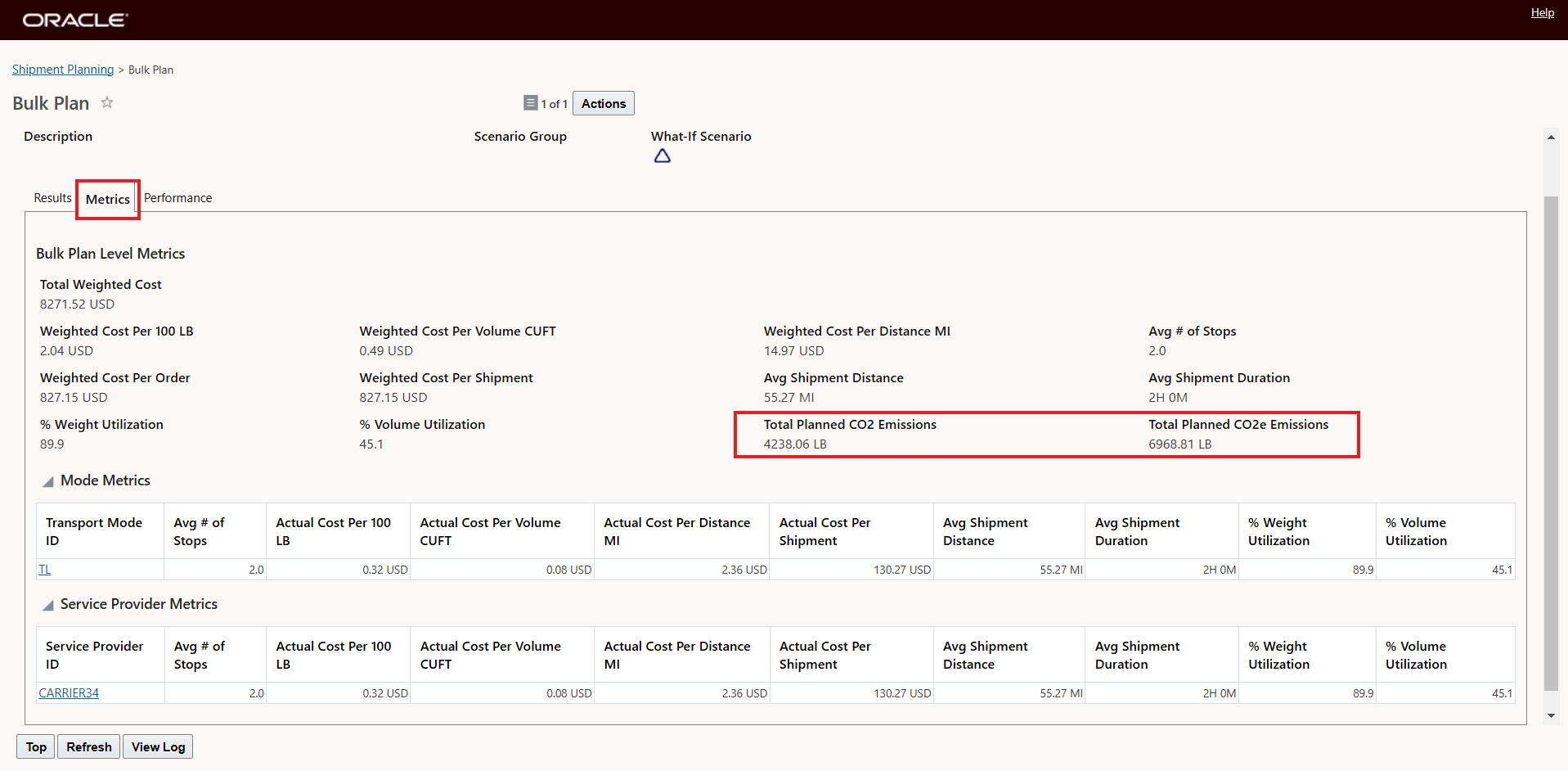The width and height of the screenshot is (1568, 771).
Task: Collapse the Mode Metrics section
Action: point(48,481)
